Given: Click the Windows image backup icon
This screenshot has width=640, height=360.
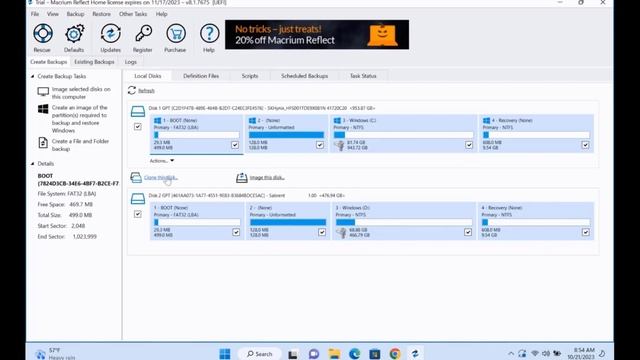Looking at the screenshot, I should (x=43, y=109).
